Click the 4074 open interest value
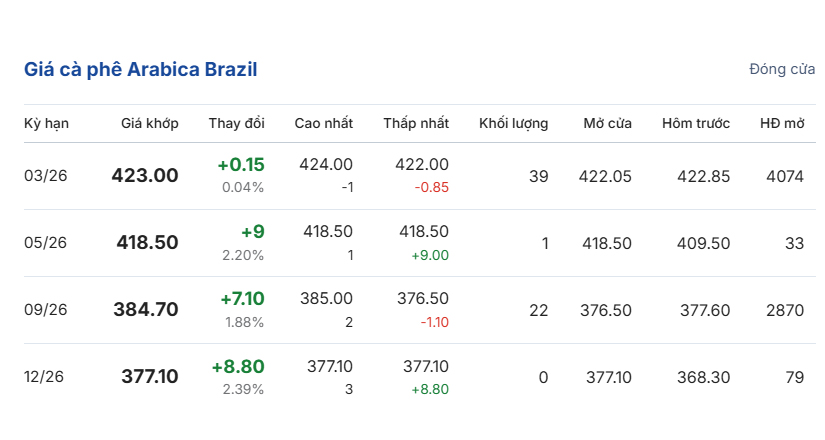This screenshot has height=440, width=825. (785, 176)
